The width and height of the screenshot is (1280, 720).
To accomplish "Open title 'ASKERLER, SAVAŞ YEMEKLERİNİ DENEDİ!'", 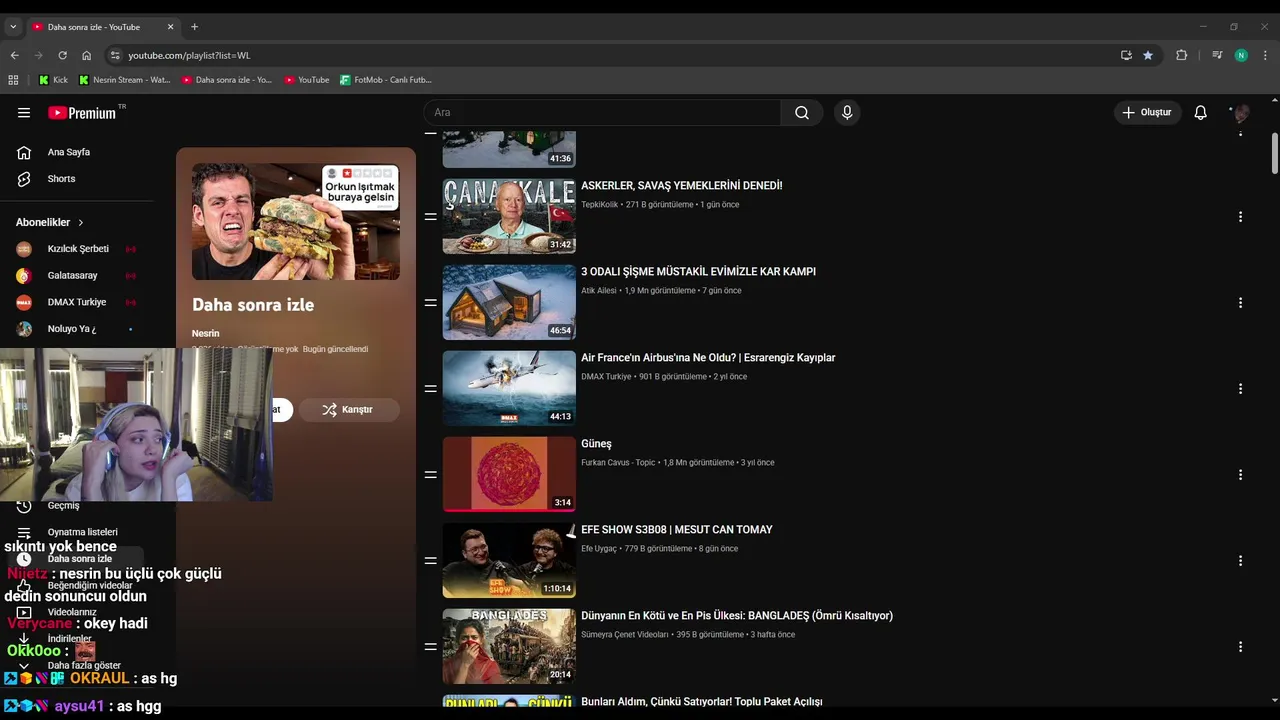I will pyautogui.click(x=682, y=186).
